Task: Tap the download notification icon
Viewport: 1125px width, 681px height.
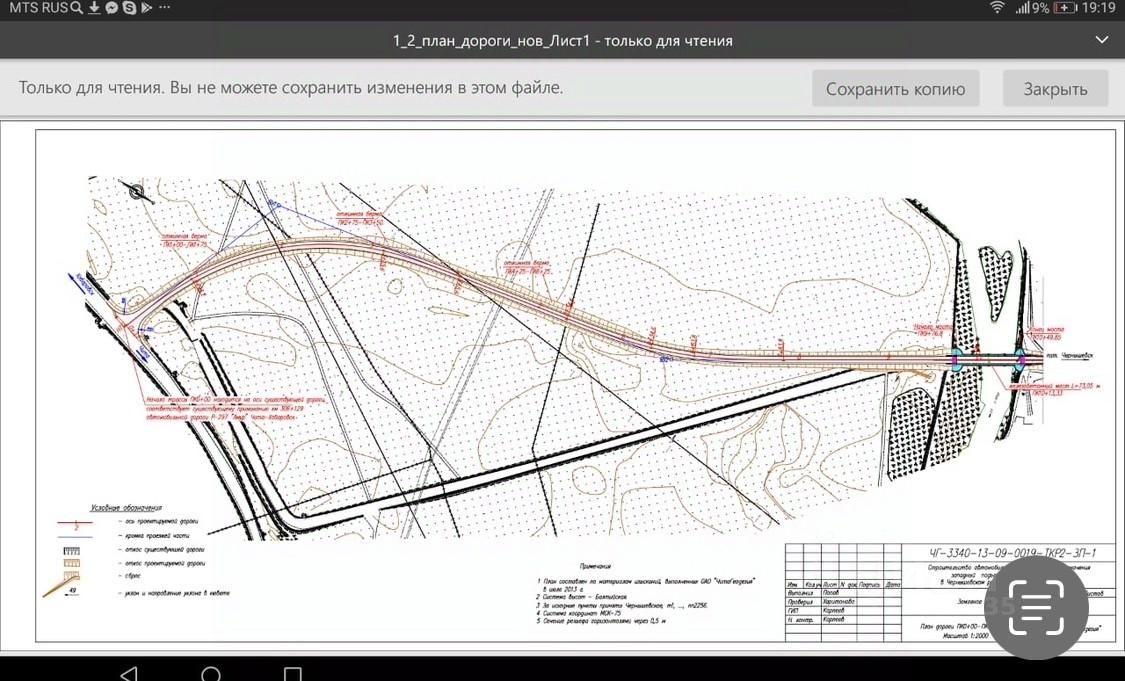Action: [94, 8]
